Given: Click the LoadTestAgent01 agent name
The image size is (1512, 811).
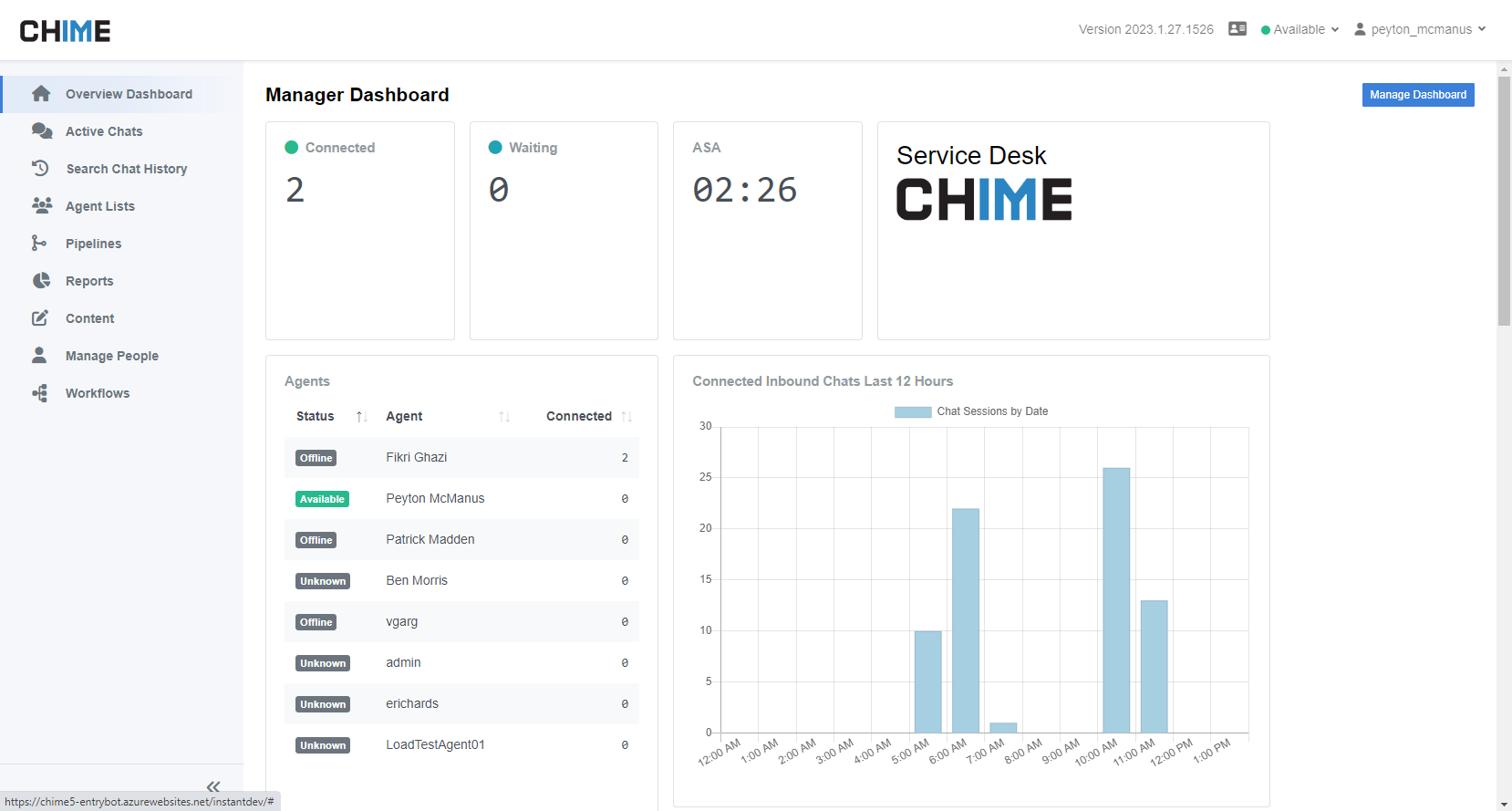Looking at the screenshot, I should click(x=435, y=744).
